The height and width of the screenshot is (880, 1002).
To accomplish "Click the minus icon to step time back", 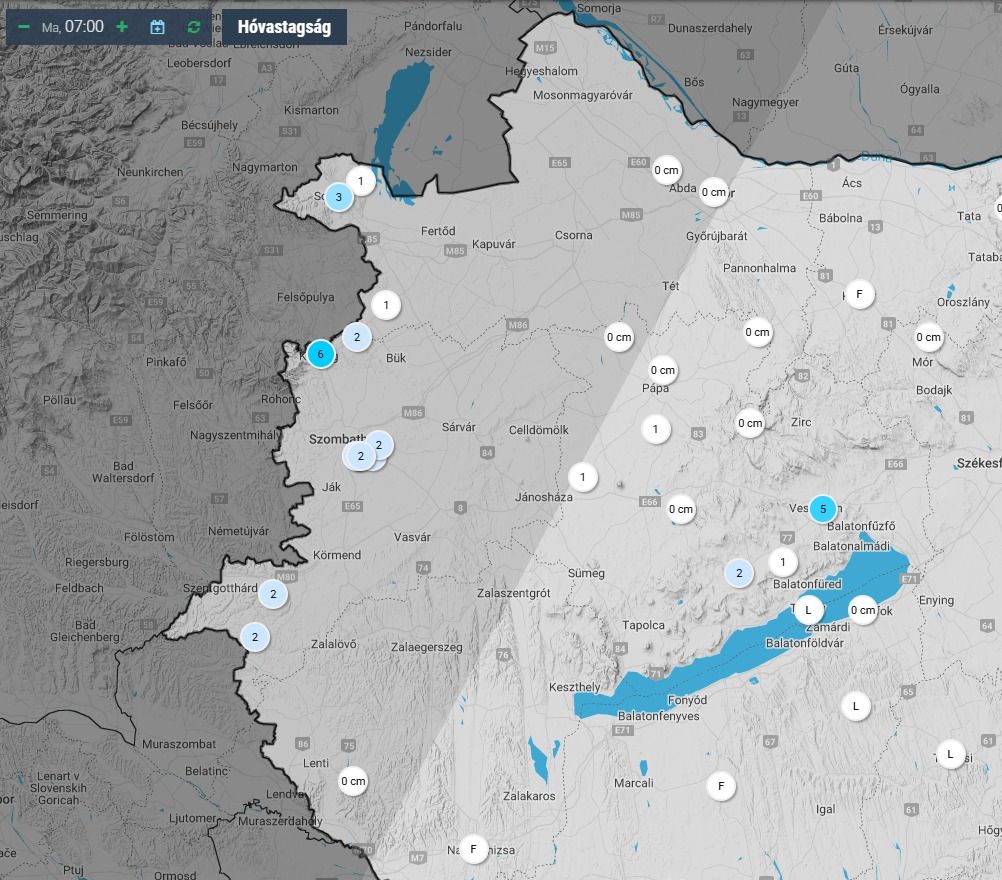I will pos(24,27).
